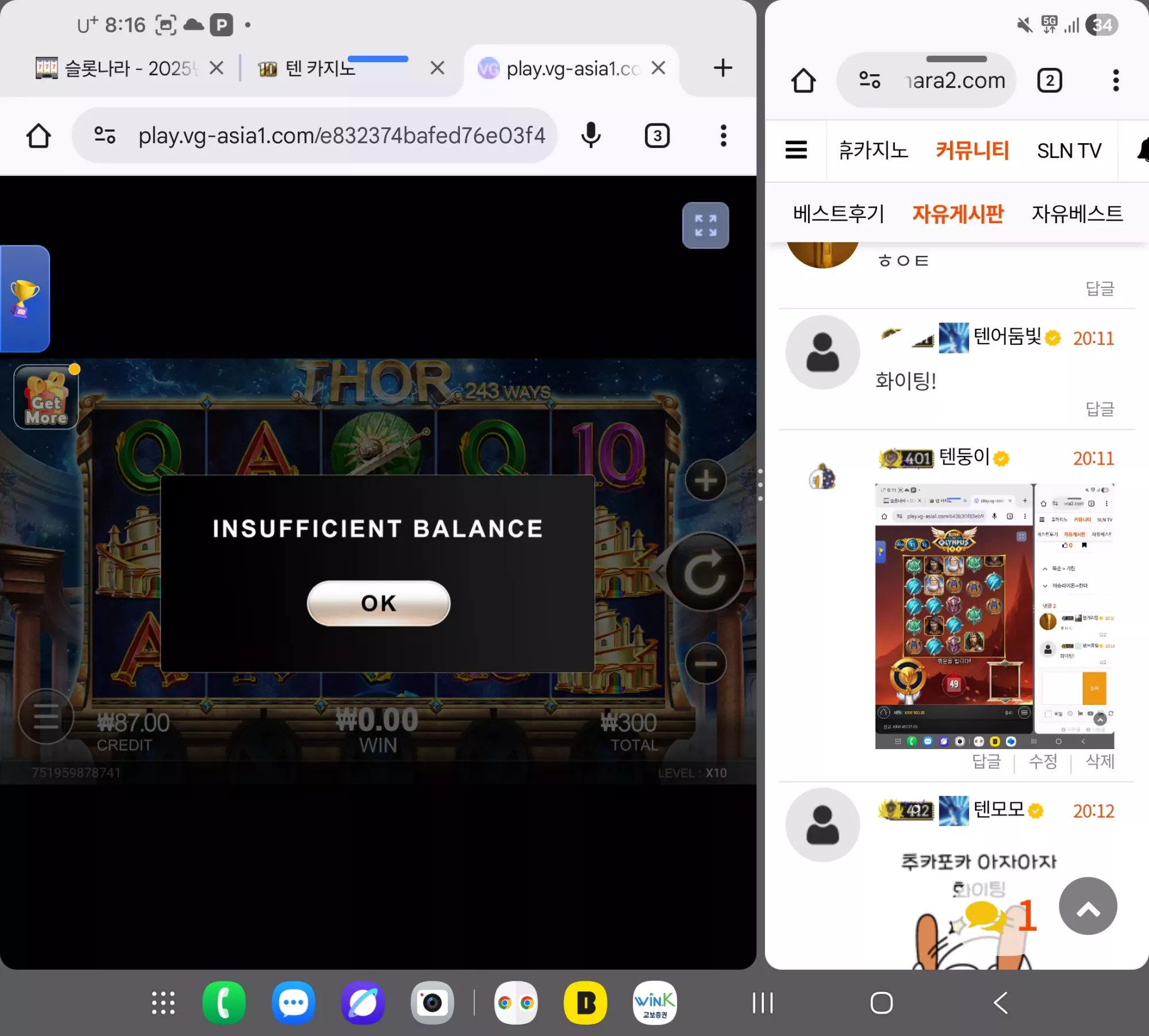This screenshot has height=1036, width=1149.
Task: Select the 자유게시판 board tab
Action: [x=958, y=214]
